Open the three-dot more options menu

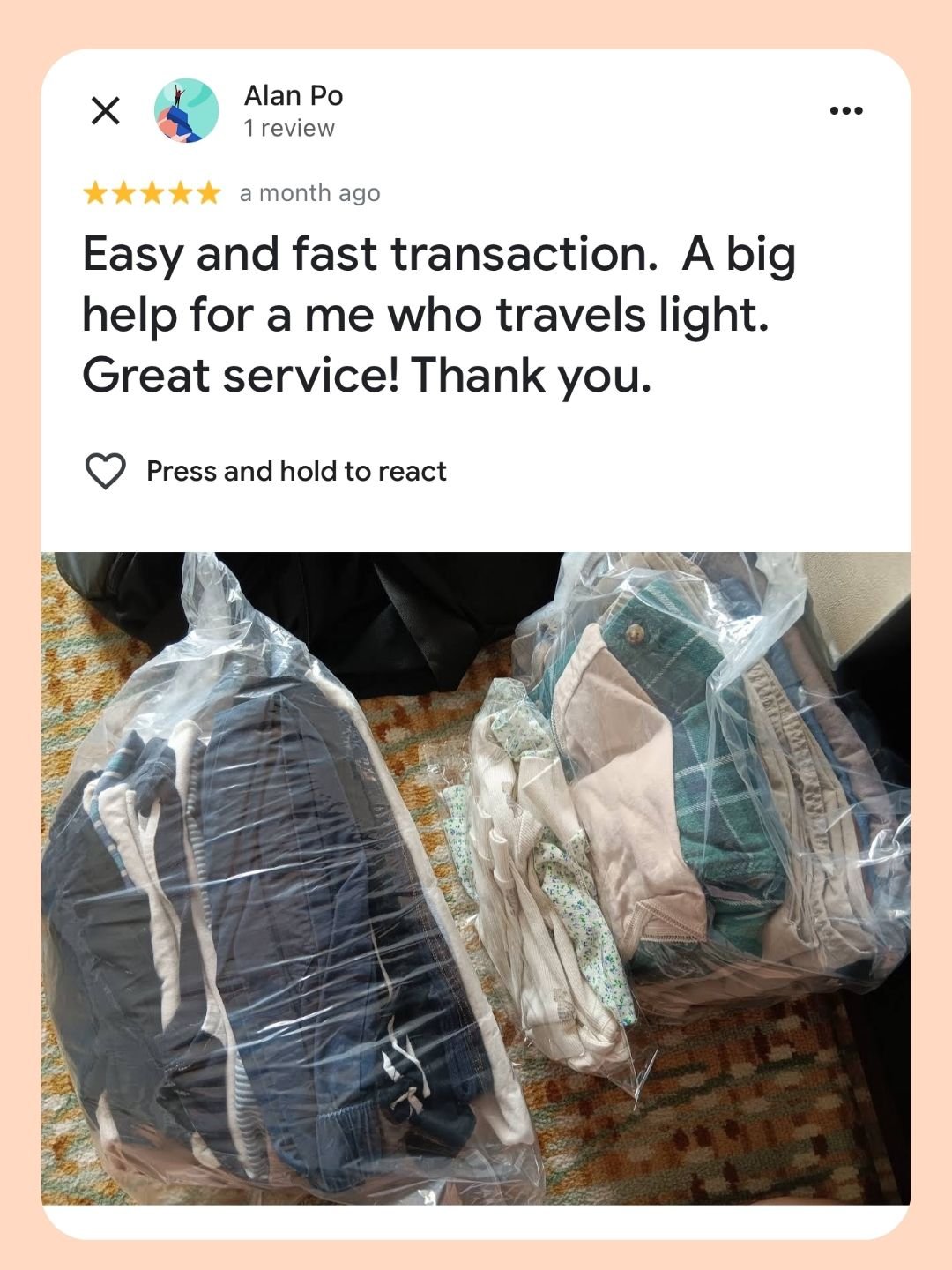coord(846,111)
